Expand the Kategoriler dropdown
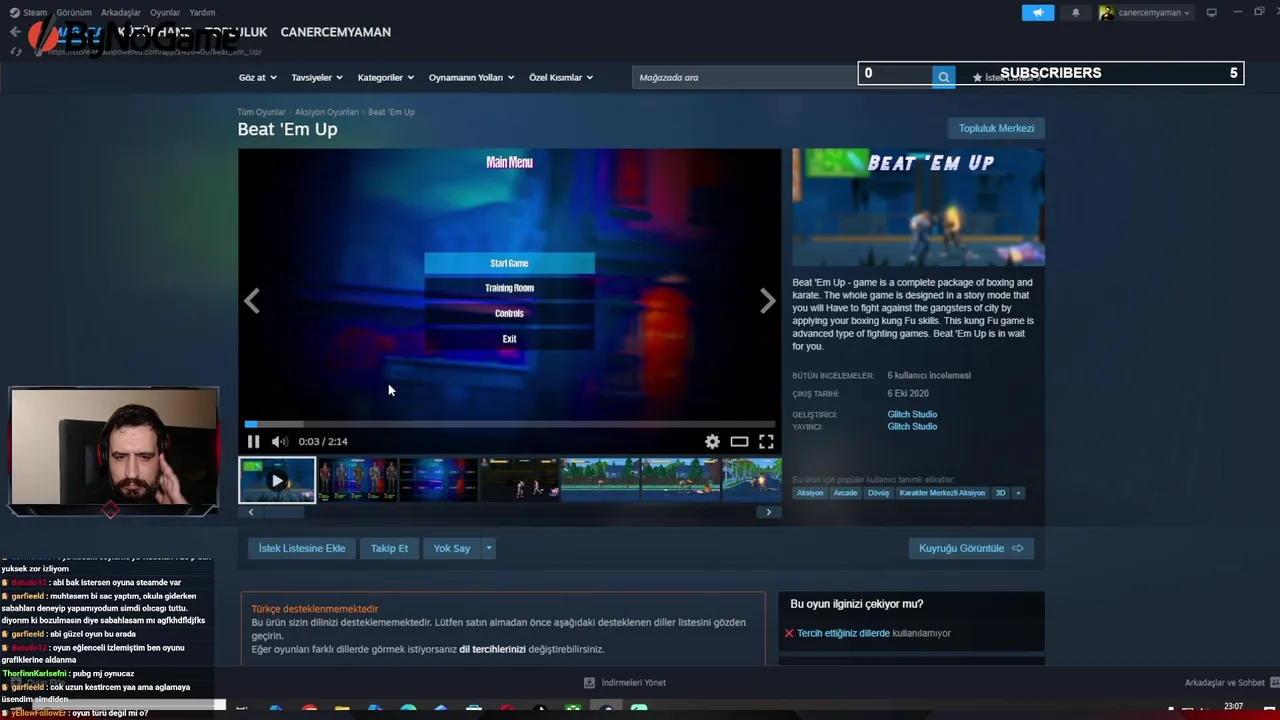The height and width of the screenshot is (720, 1280). click(386, 77)
